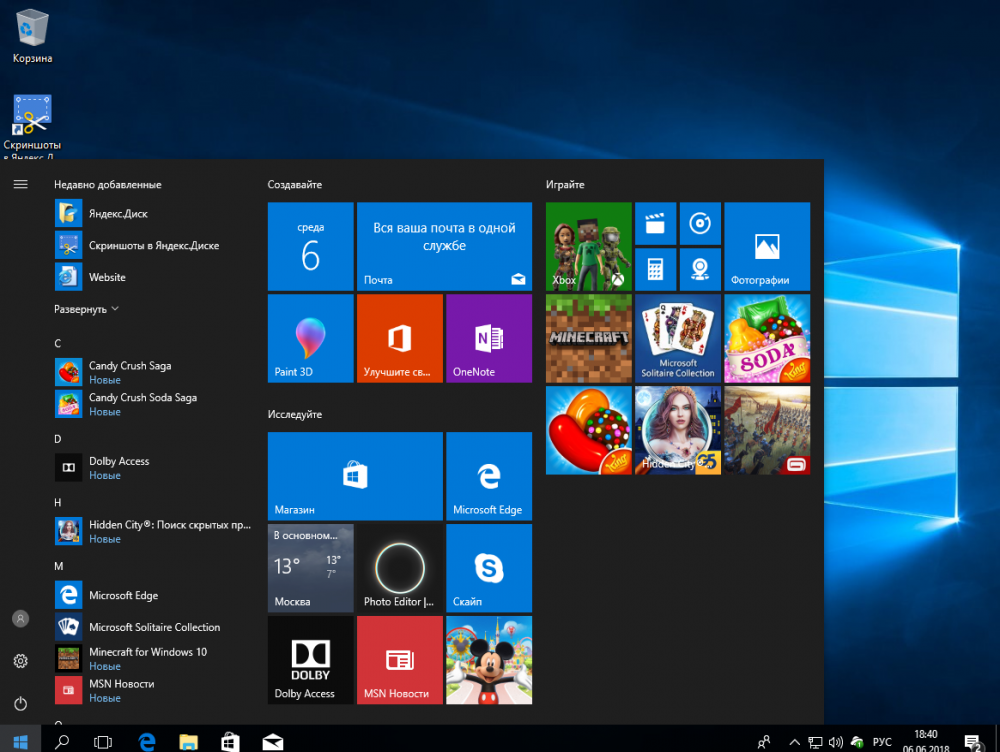Open the Xbox tile
Image resolution: width=1000 pixels, height=752 pixels.
pyautogui.click(x=588, y=246)
